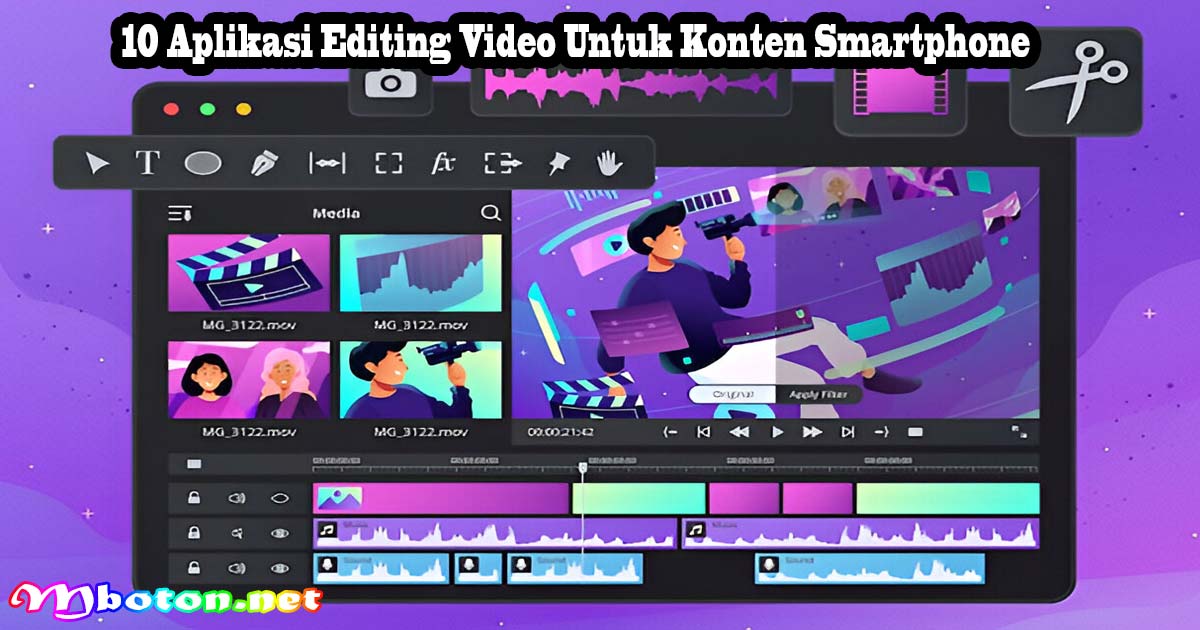Viewport: 1200px width, 630px height.
Task: Select the Hand pan tool
Action: 609,163
